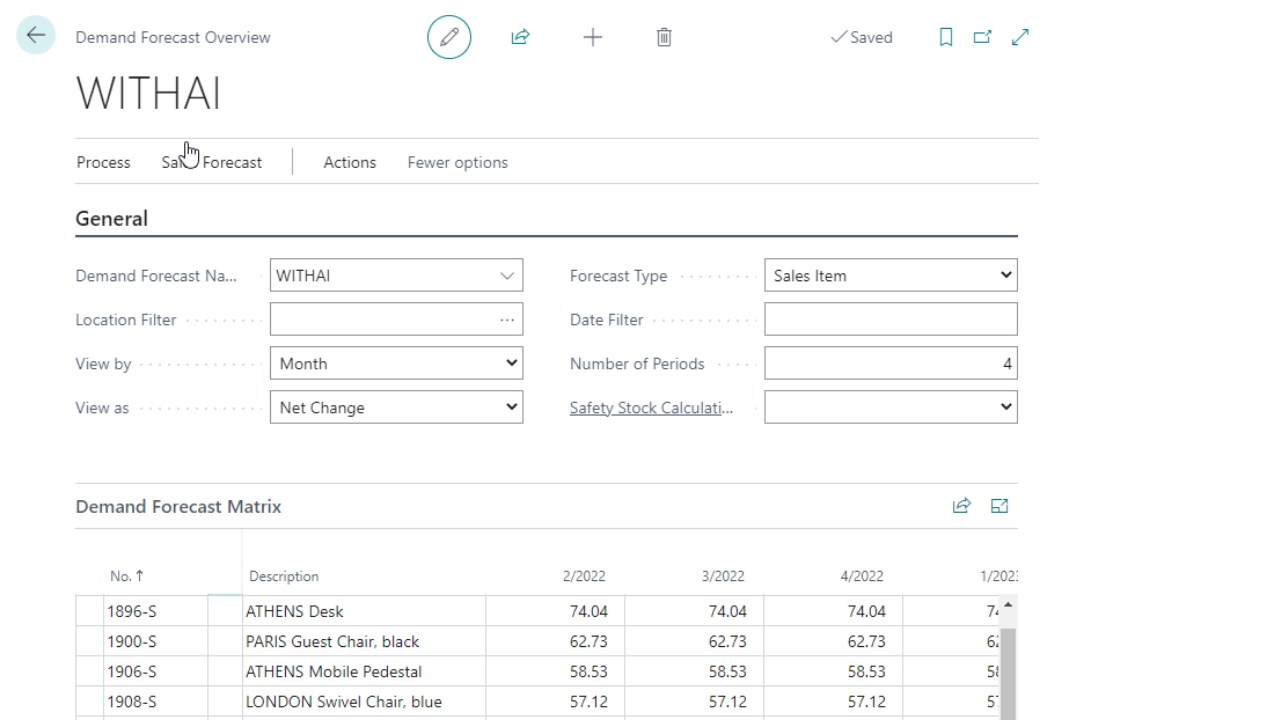Open page in new window icon
The image size is (1280, 720).
click(x=982, y=37)
